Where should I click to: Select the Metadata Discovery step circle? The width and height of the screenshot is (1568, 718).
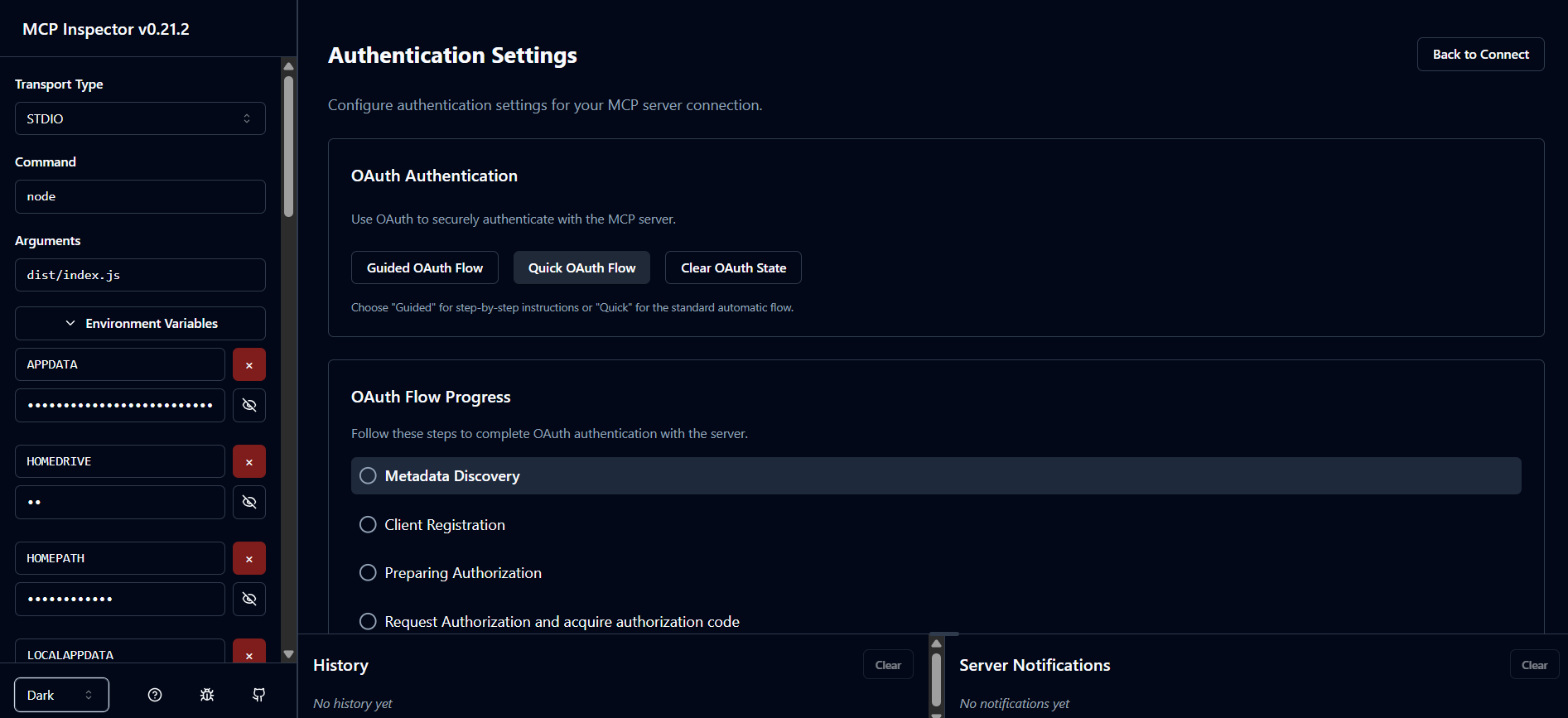[x=368, y=475]
